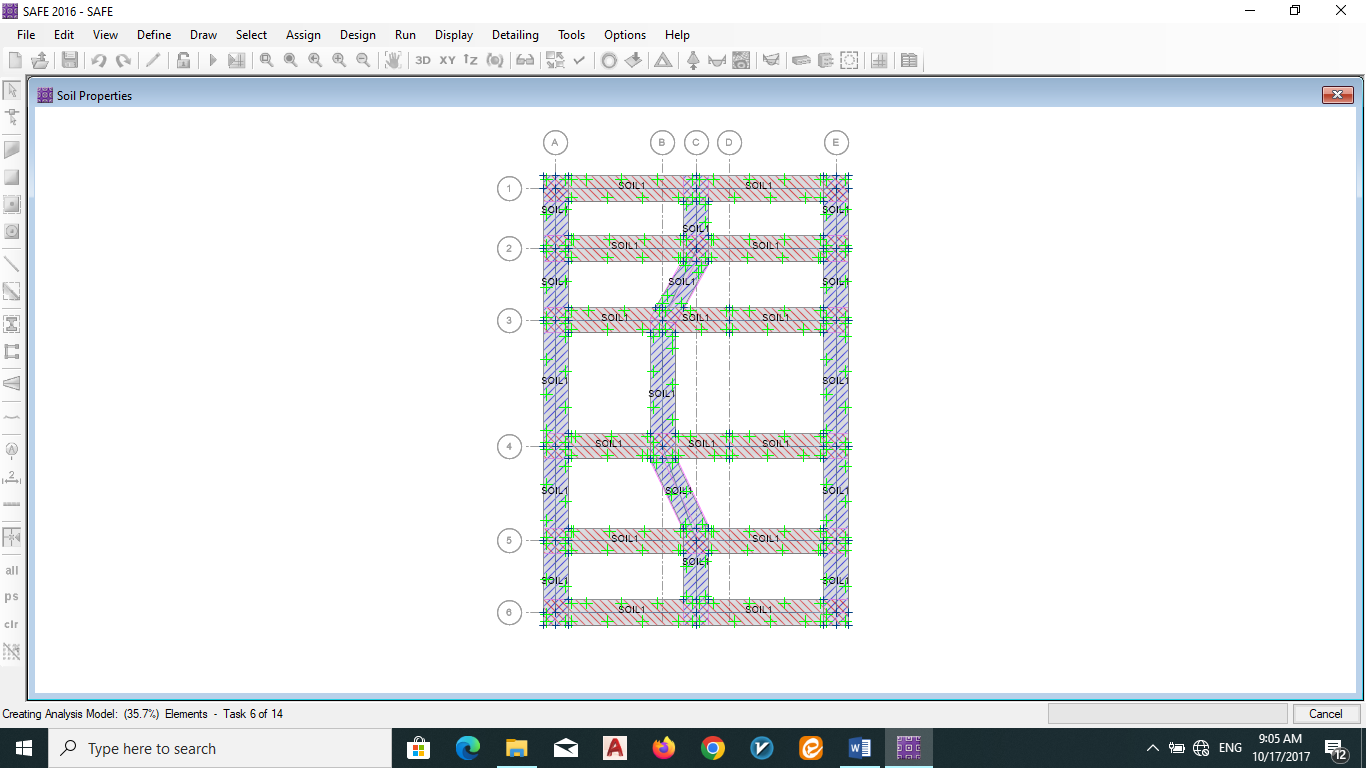Image resolution: width=1366 pixels, height=768 pixels.
Task: Open Google Chrome from the taskbar
Action: tap(712, 748)
